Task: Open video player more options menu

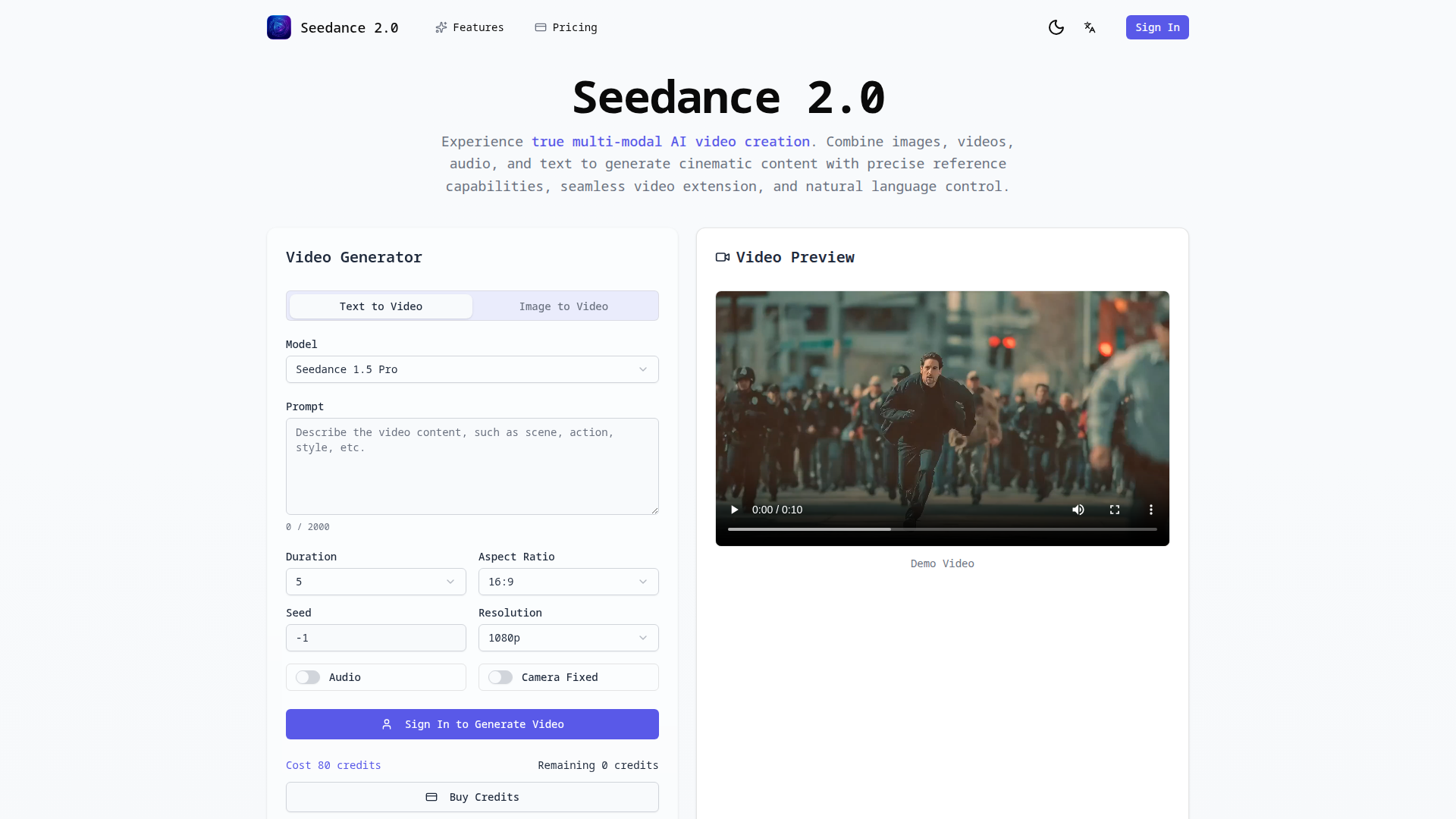Action: tap(1150, 510)
